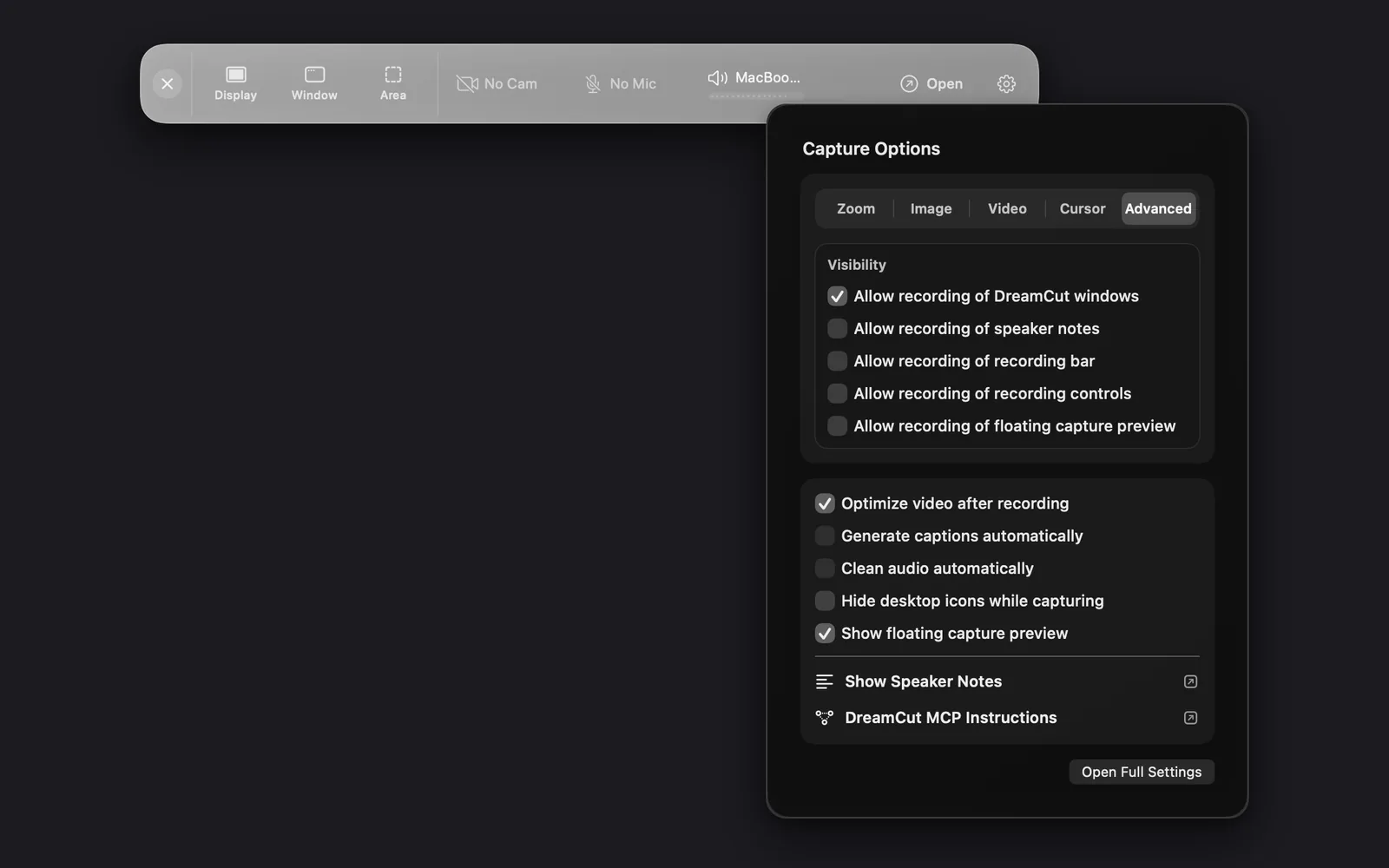The image size is (1389, 868).
Task: Switch to the Video tab
Action: pos(1007,209)
